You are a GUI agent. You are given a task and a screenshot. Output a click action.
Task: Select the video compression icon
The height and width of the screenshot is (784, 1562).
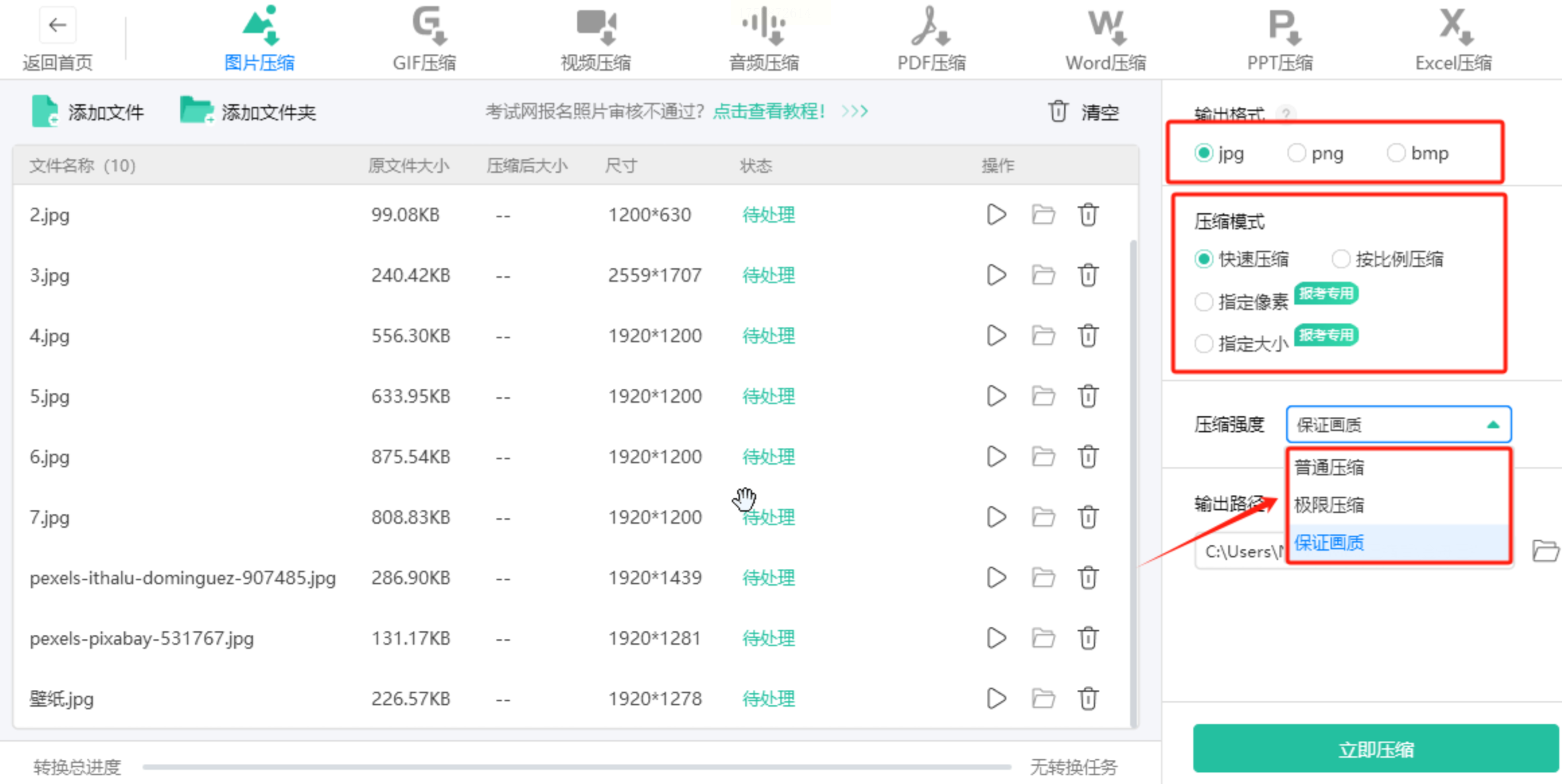(595, 26)
